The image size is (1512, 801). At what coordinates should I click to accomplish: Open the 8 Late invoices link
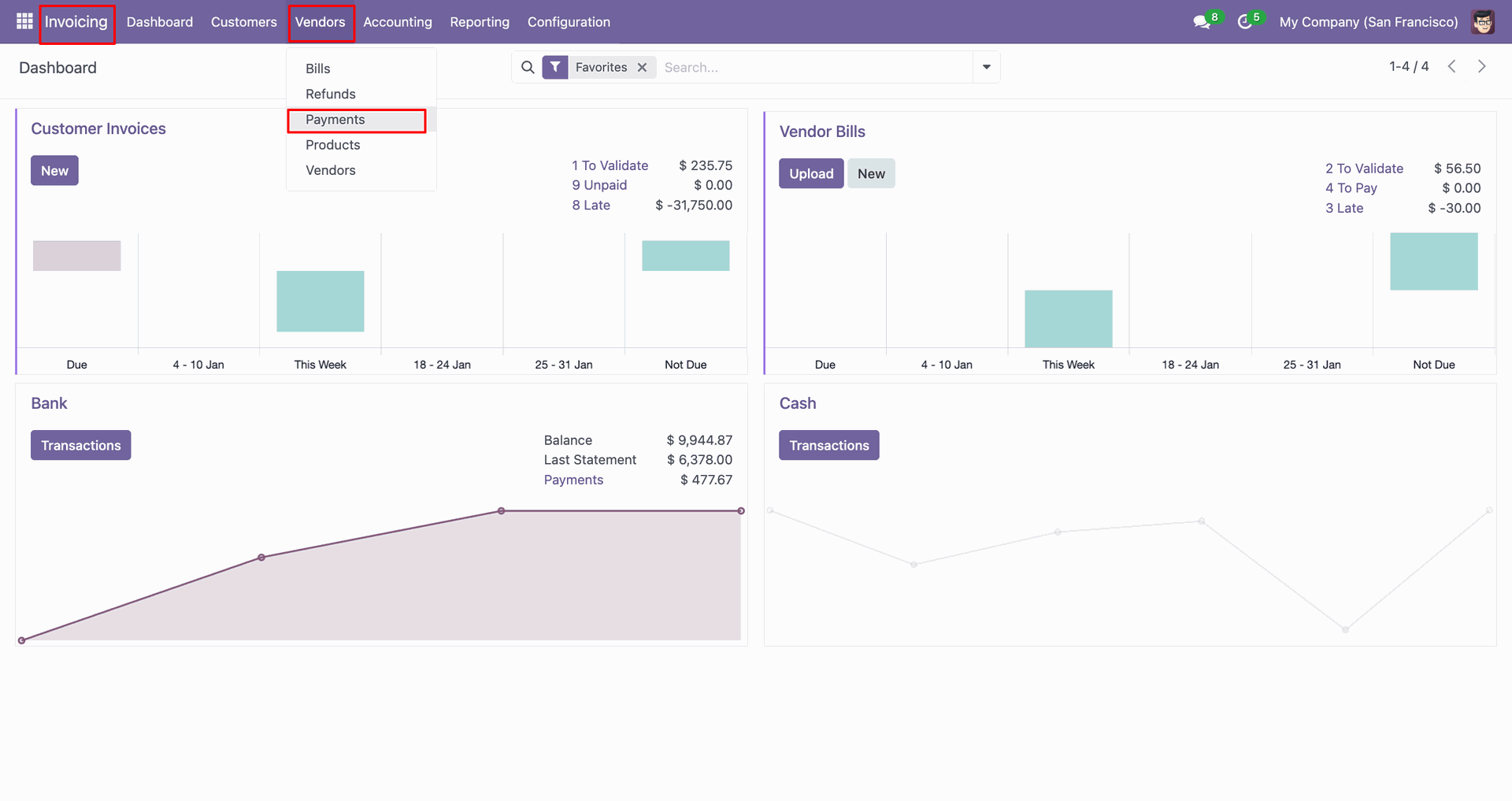591,206
